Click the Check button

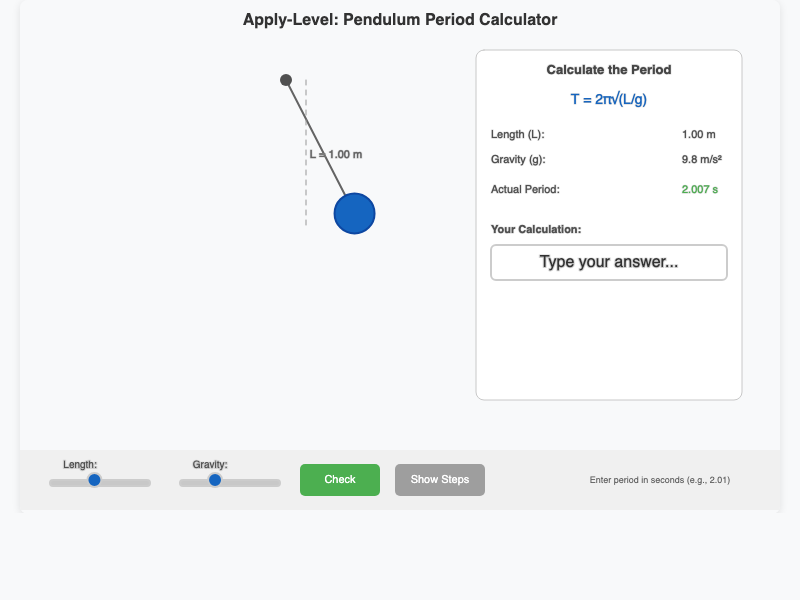pos(339,479)
